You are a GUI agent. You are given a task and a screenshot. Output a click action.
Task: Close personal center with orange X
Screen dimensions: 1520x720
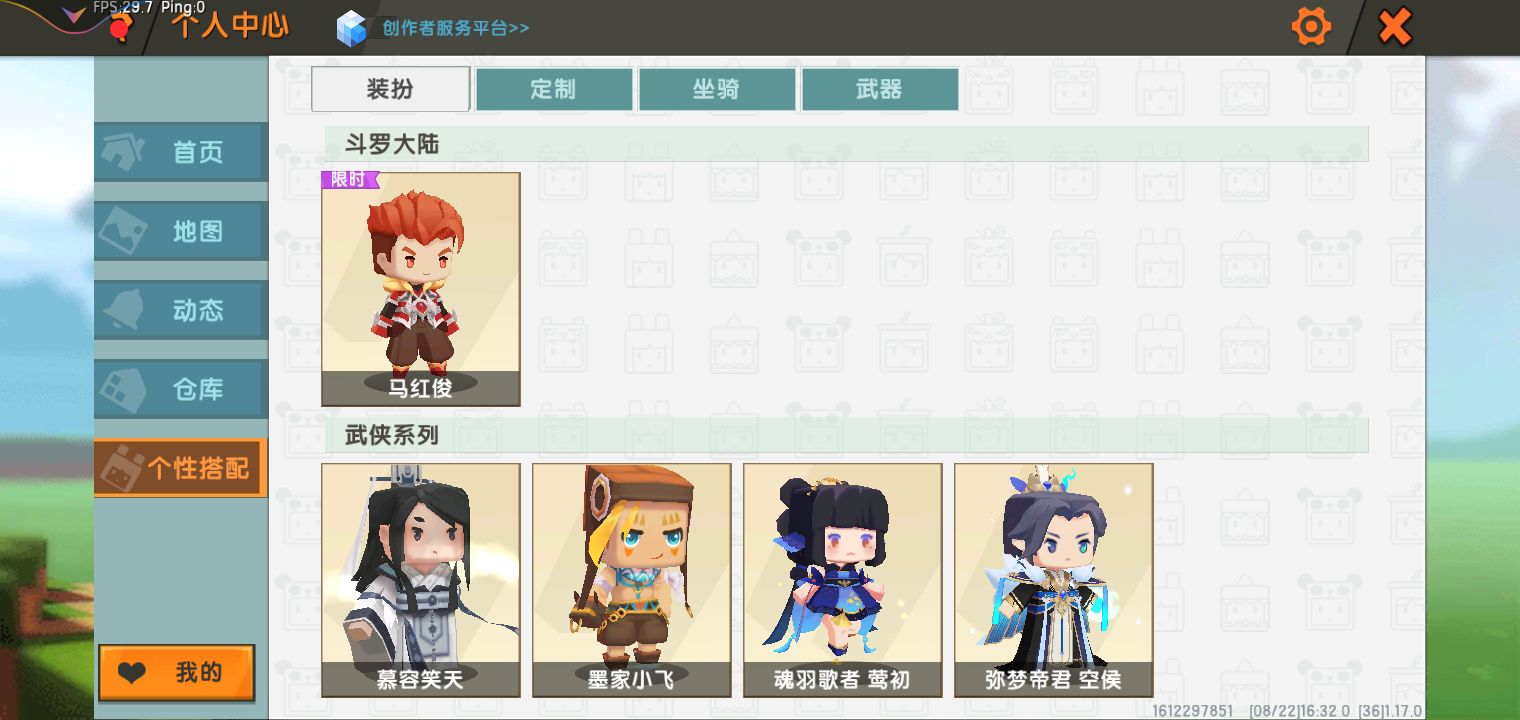tap(1395, 27)
